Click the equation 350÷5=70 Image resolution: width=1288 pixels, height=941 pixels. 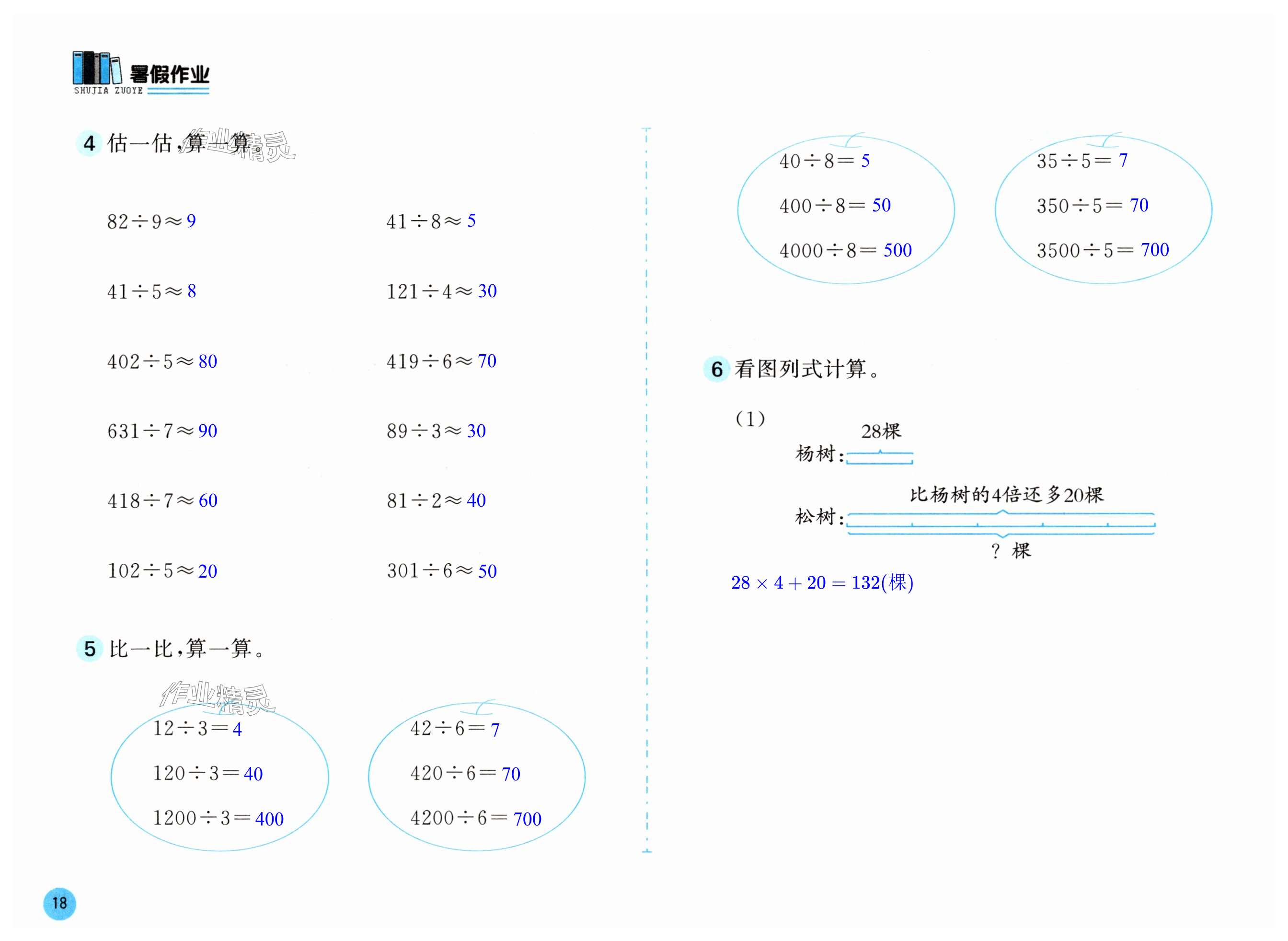point(1092,205)
